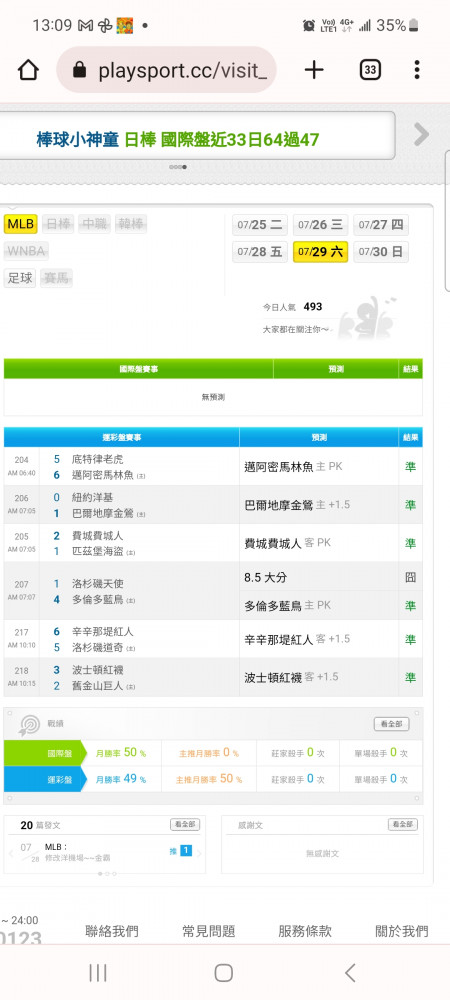Tap Android recent apps button
Image resolution: width=450 pixels, height=1000 pixels.
98,973
